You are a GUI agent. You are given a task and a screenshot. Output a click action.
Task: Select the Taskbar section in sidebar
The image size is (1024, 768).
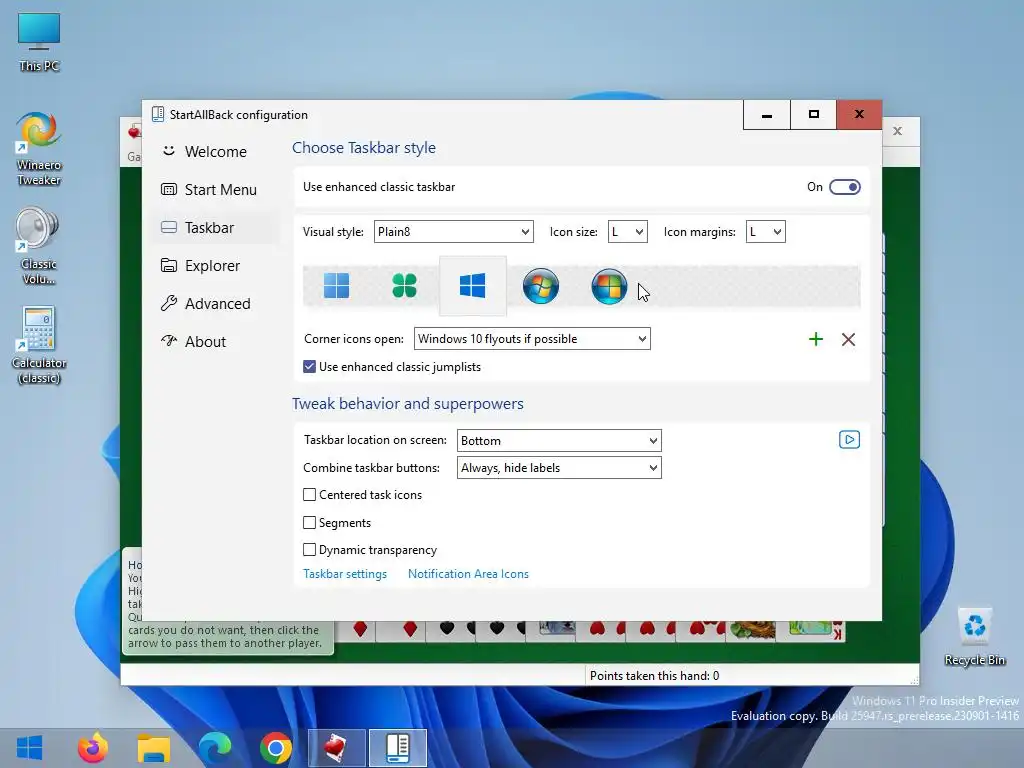[x=215, y=227]
